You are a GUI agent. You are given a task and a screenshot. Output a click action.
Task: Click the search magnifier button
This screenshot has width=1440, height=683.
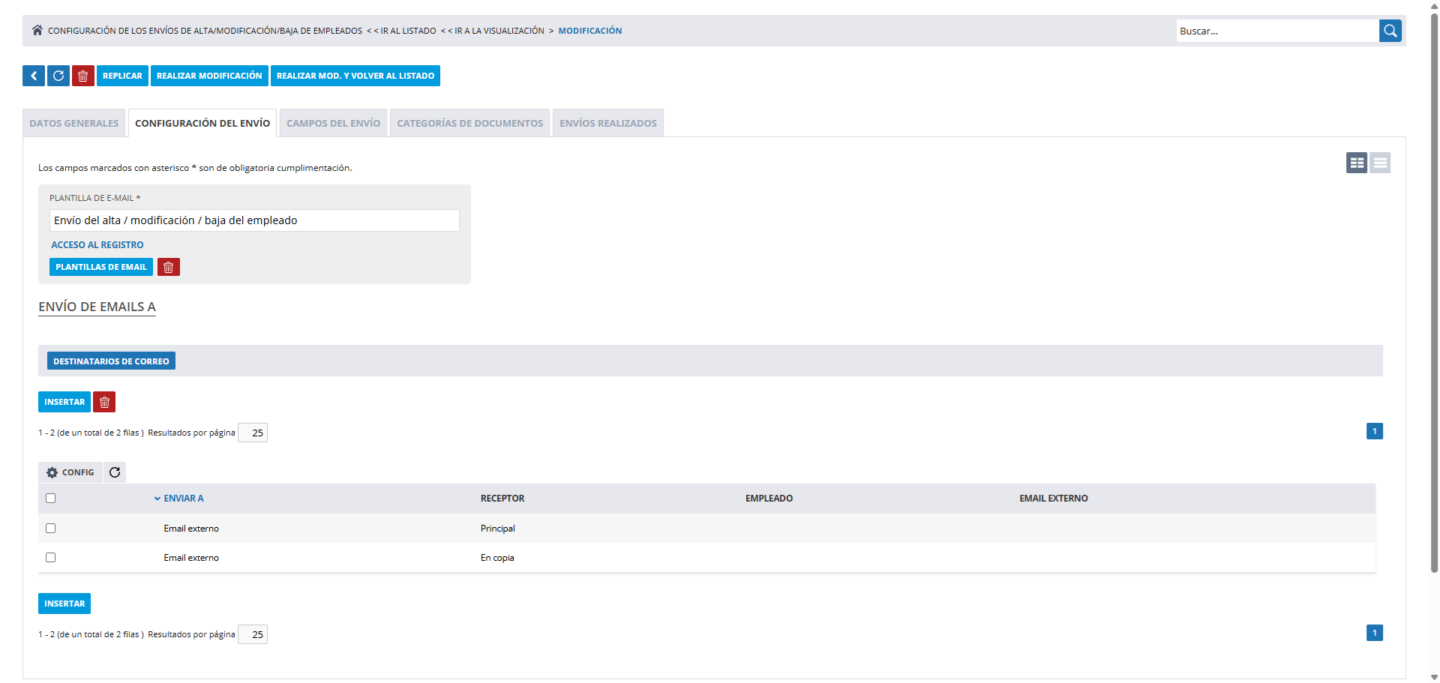pos(1390,31)
